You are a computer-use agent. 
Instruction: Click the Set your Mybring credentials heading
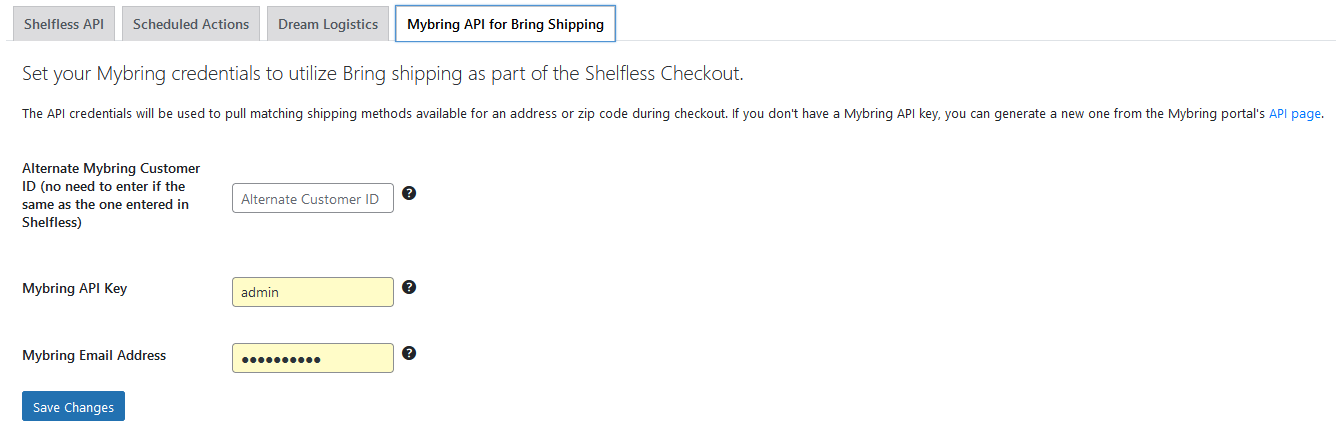(383, 74)
